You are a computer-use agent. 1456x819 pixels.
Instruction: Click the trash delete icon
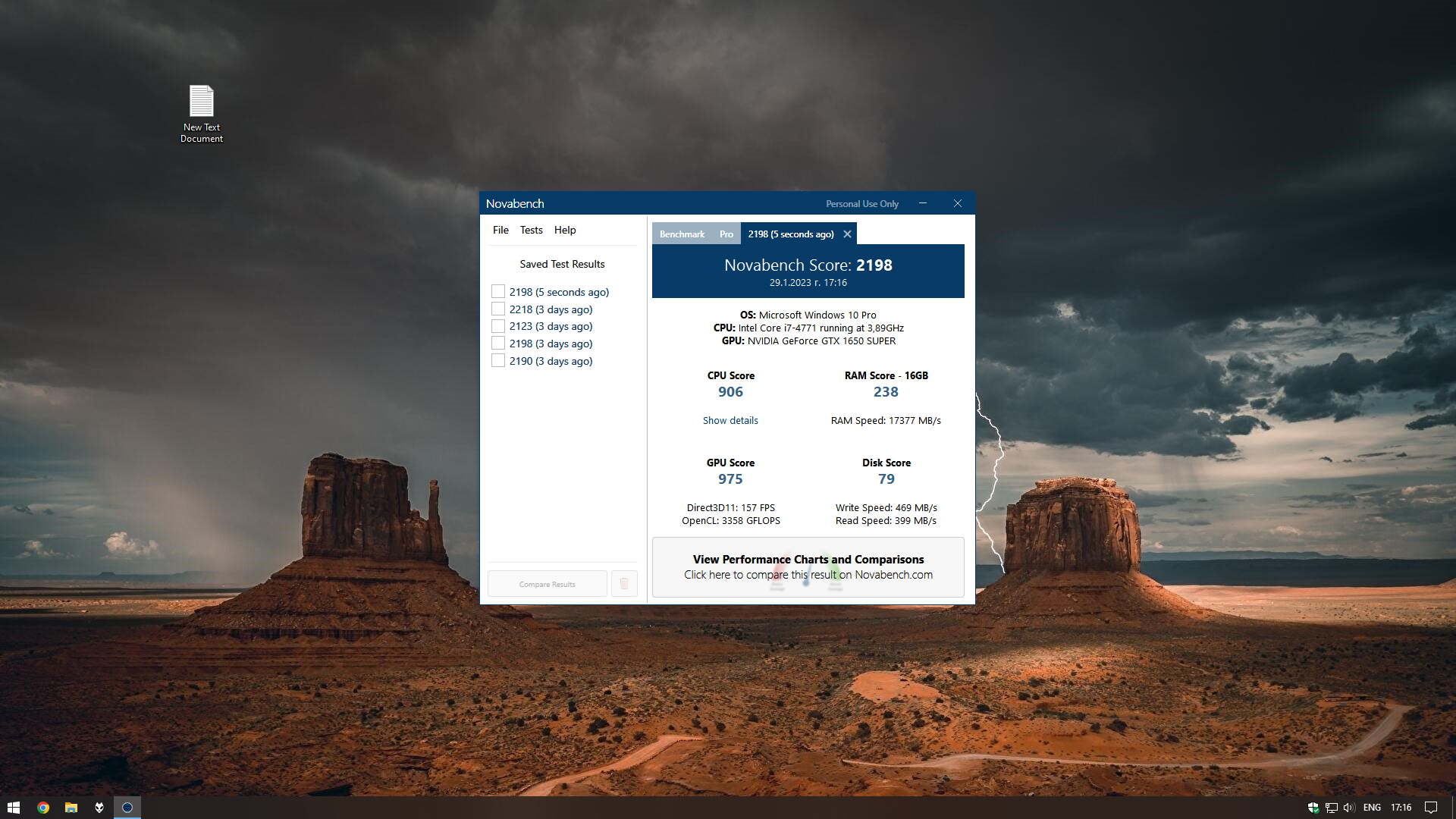tap(624, 584)
